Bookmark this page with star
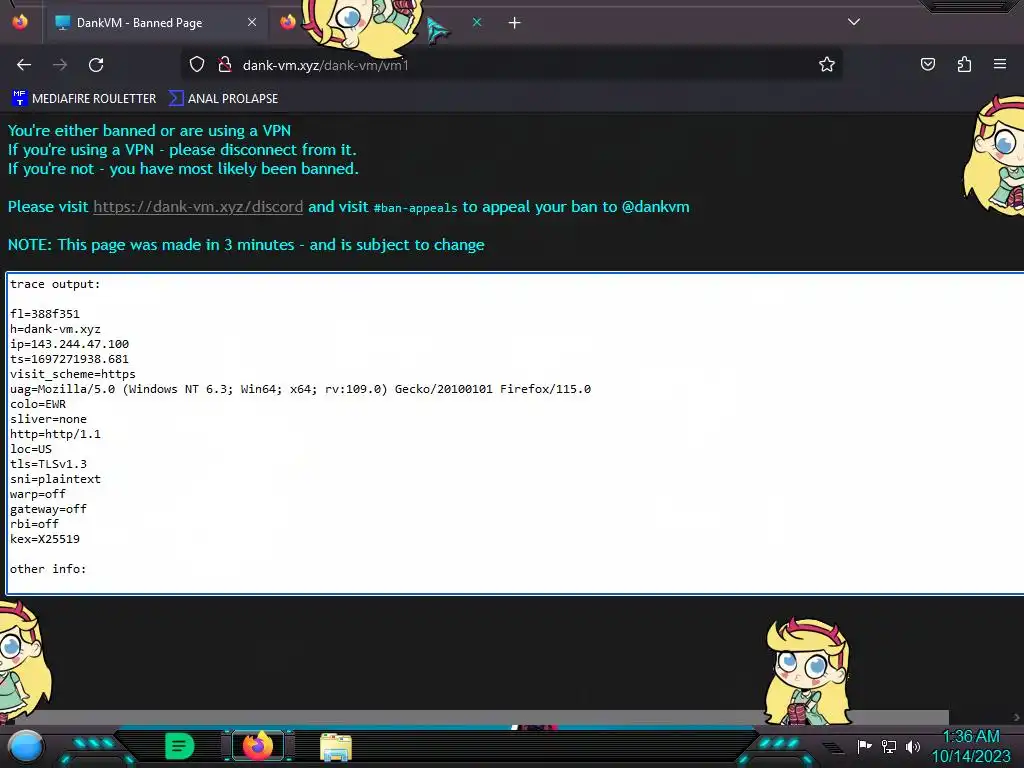The image size is (1024, 768). coord(827,64)
